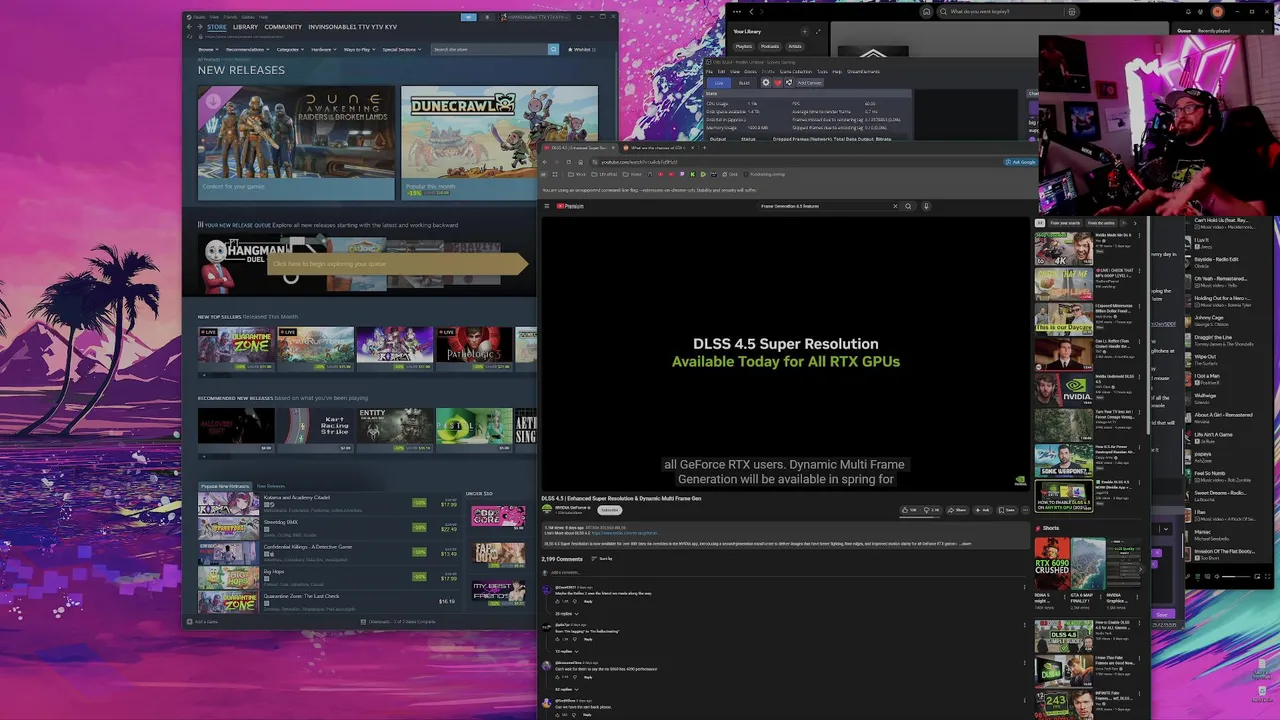Image resolution: width=1280 pixels, height=720 pixels.
Task: Open the comments Sort by menu
Action: 602,559
